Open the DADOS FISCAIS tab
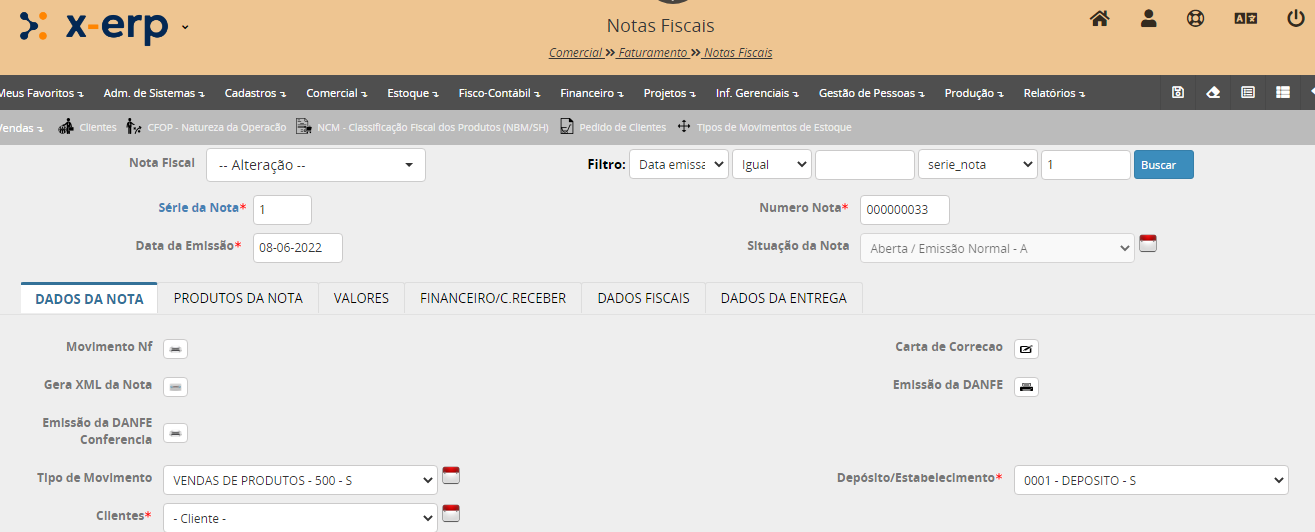Viewport: 1315px width, 532px height. [x=643, y=298]
